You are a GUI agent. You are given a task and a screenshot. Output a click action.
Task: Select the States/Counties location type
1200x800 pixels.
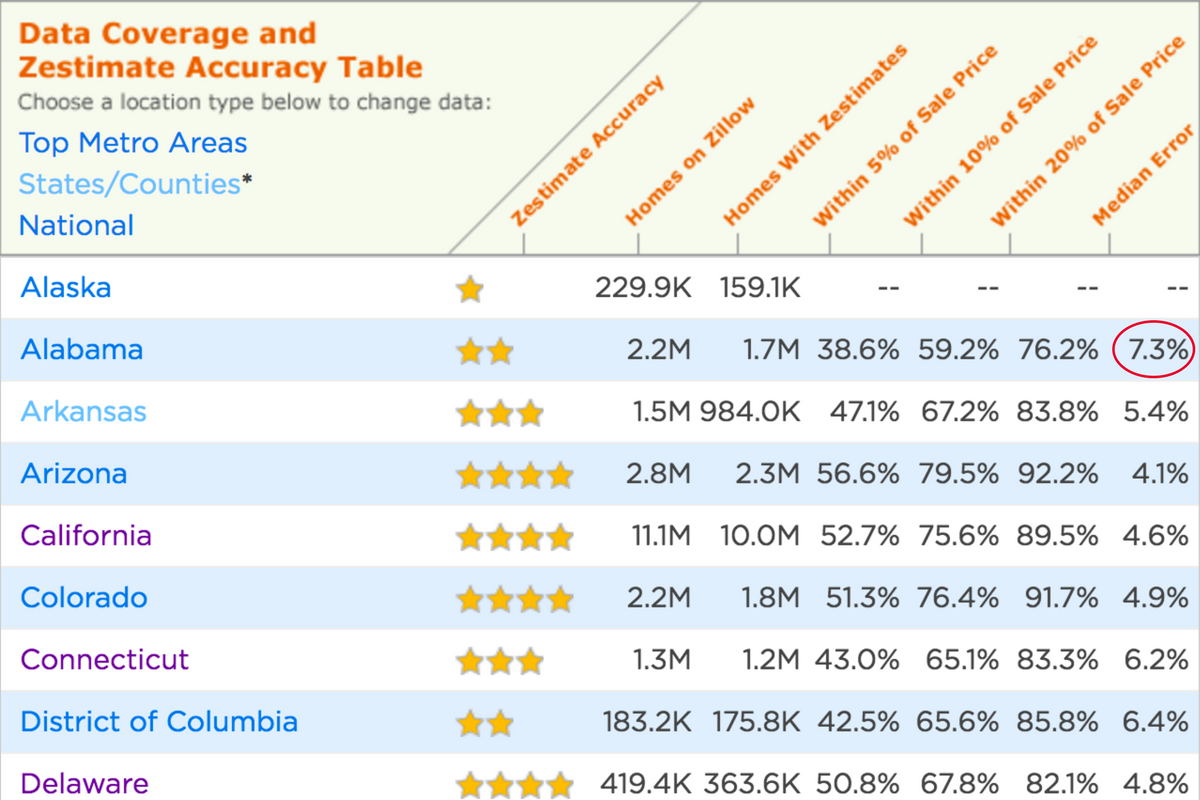point(129,184)
